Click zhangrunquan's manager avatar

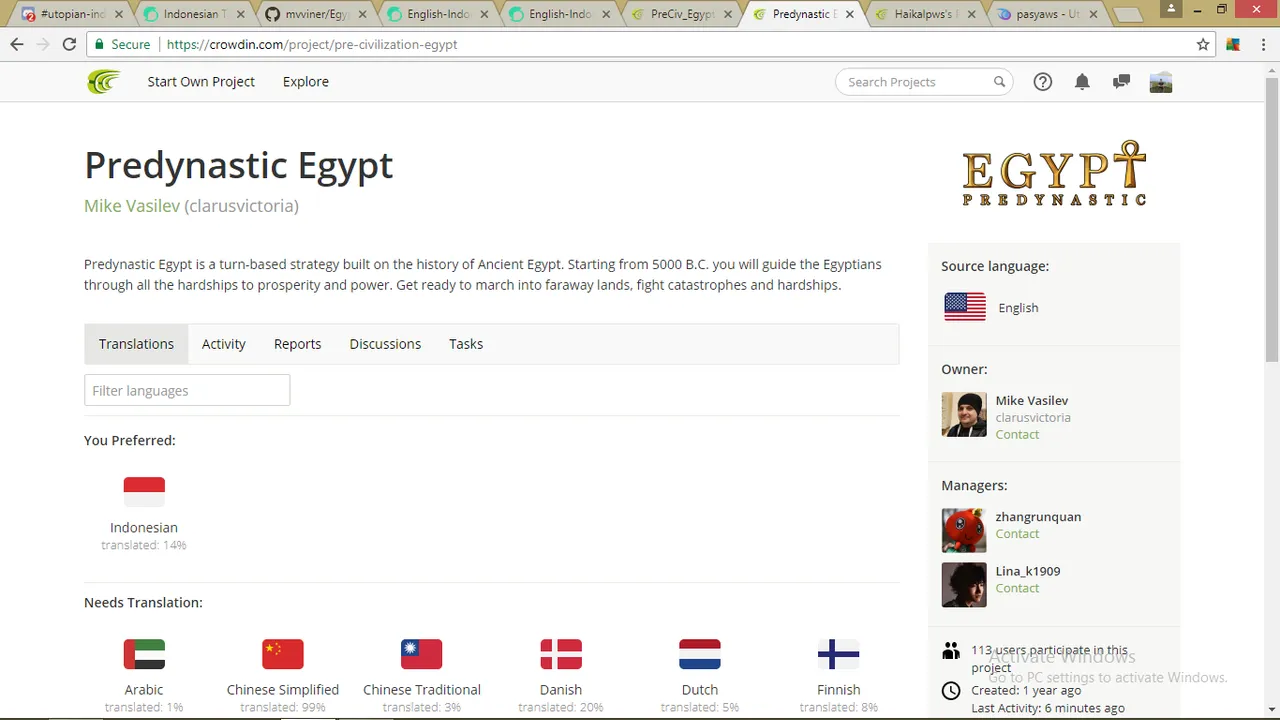(x=964, y=530)
